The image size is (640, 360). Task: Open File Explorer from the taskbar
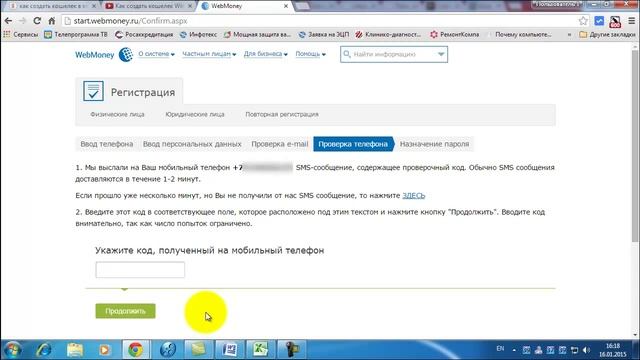click(x=75, y=350)
